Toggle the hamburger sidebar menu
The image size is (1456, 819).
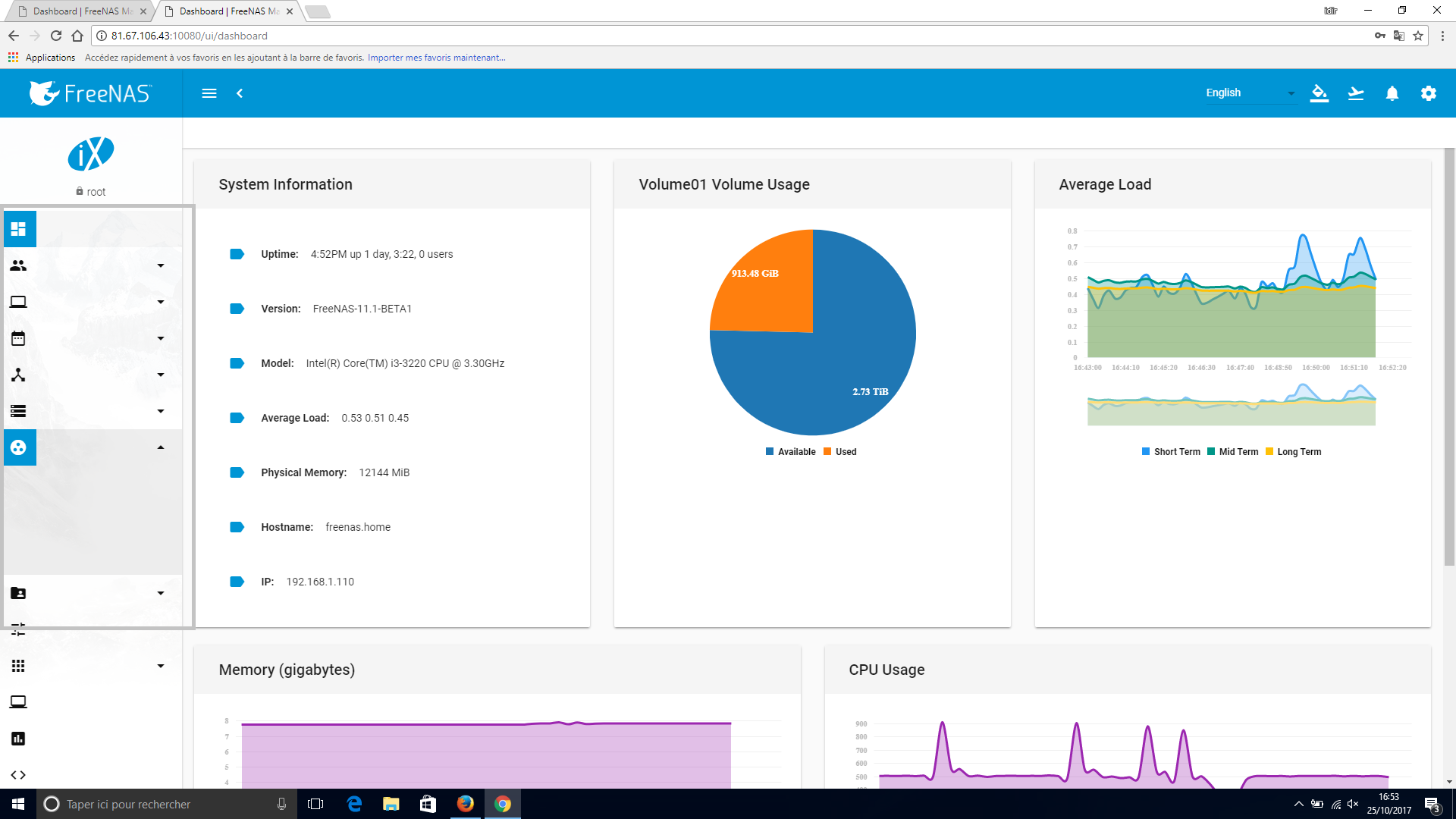click(209, 93)
